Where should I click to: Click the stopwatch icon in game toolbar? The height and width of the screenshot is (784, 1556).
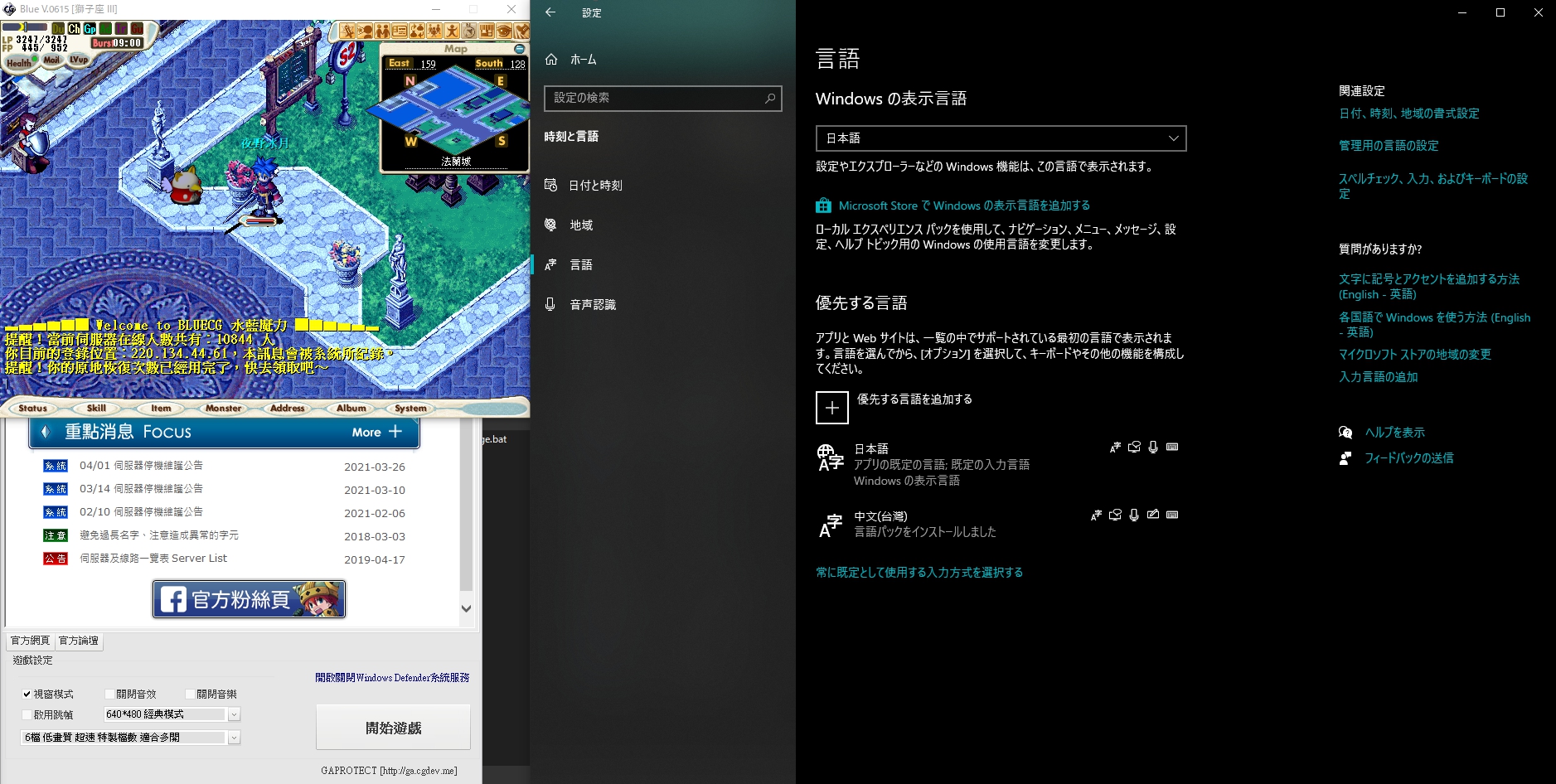[469, 31]
